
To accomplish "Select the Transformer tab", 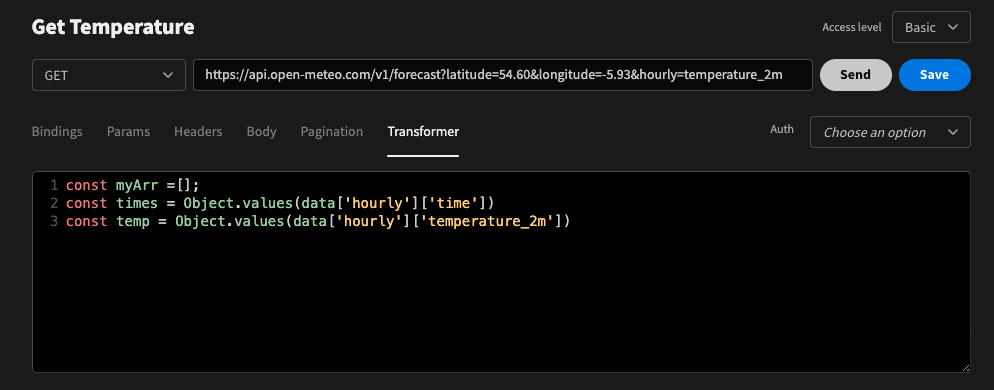I will (x=423, y=131).
